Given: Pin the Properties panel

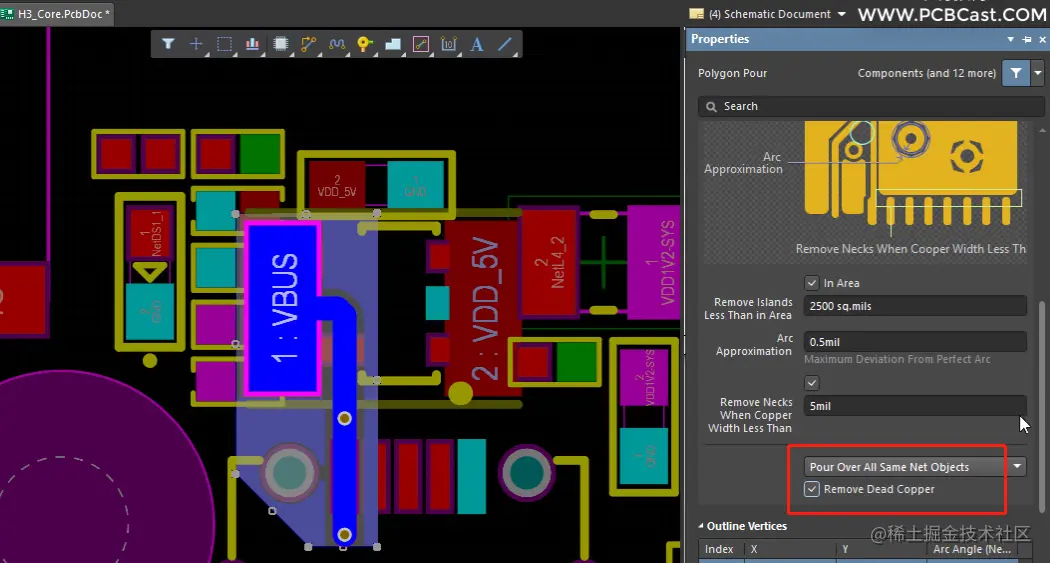Looking at the screenshot, I should [x=1027, y=39].
